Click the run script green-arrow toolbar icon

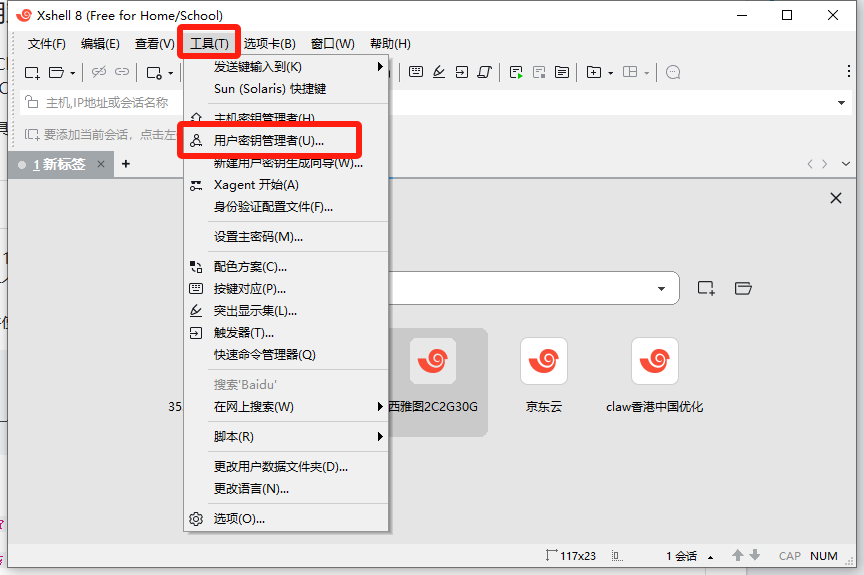(516, 72)
